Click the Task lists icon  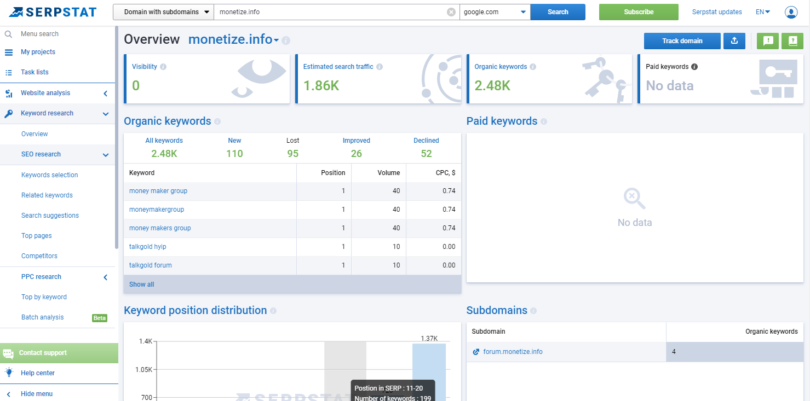[8, 72]
